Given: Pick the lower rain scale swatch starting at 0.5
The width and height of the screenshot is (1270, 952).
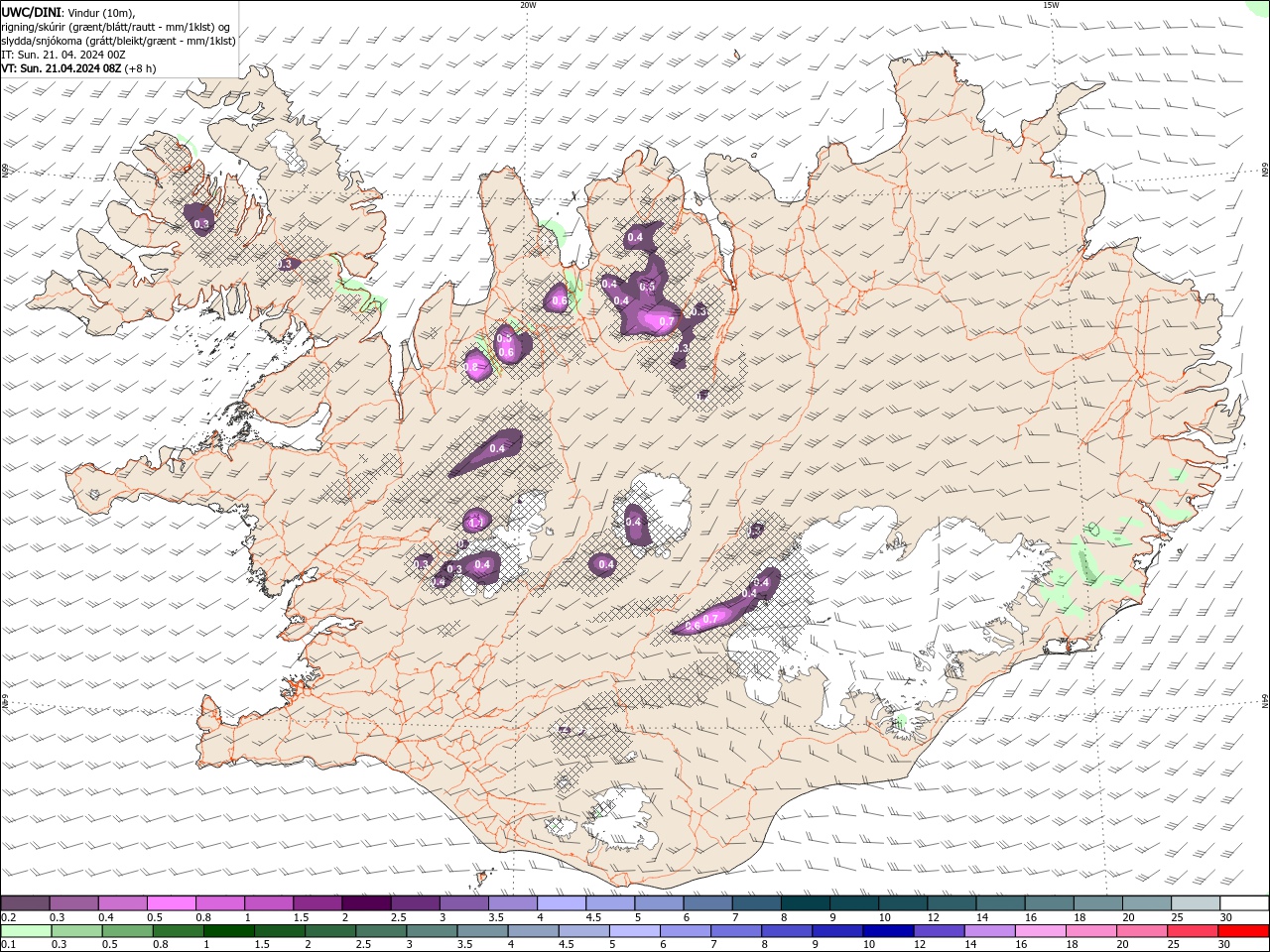Looking at the screenshot, I should pos(127,931).
